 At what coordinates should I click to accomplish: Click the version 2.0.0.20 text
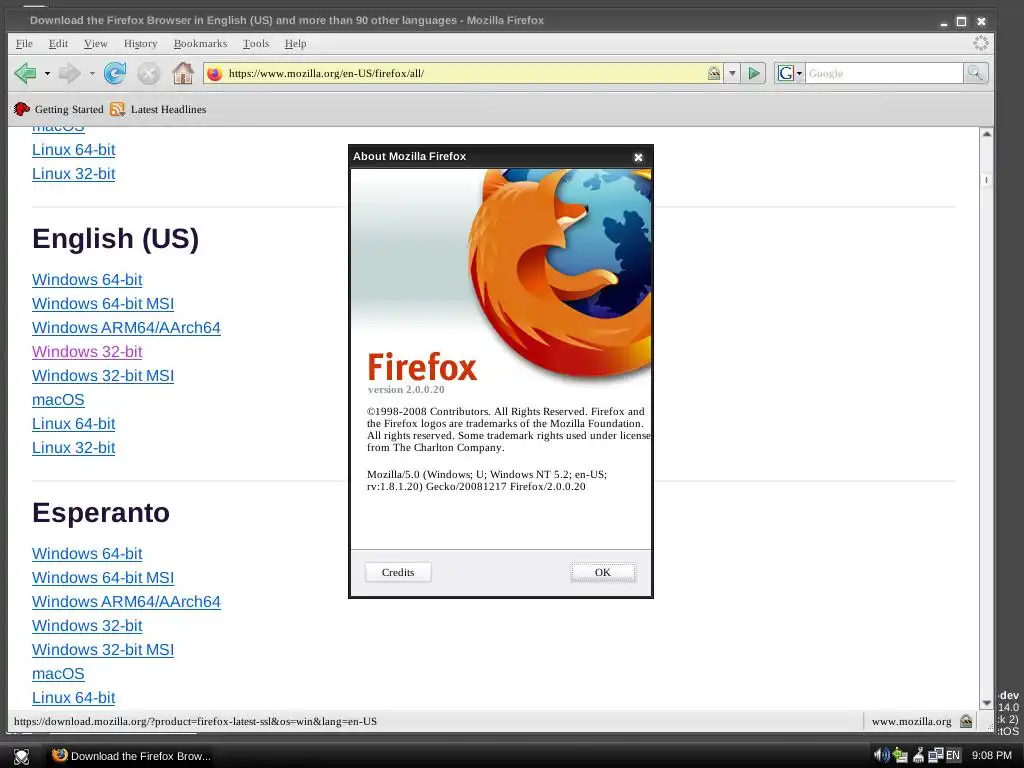pyautogui.click(x=406, y=390)
